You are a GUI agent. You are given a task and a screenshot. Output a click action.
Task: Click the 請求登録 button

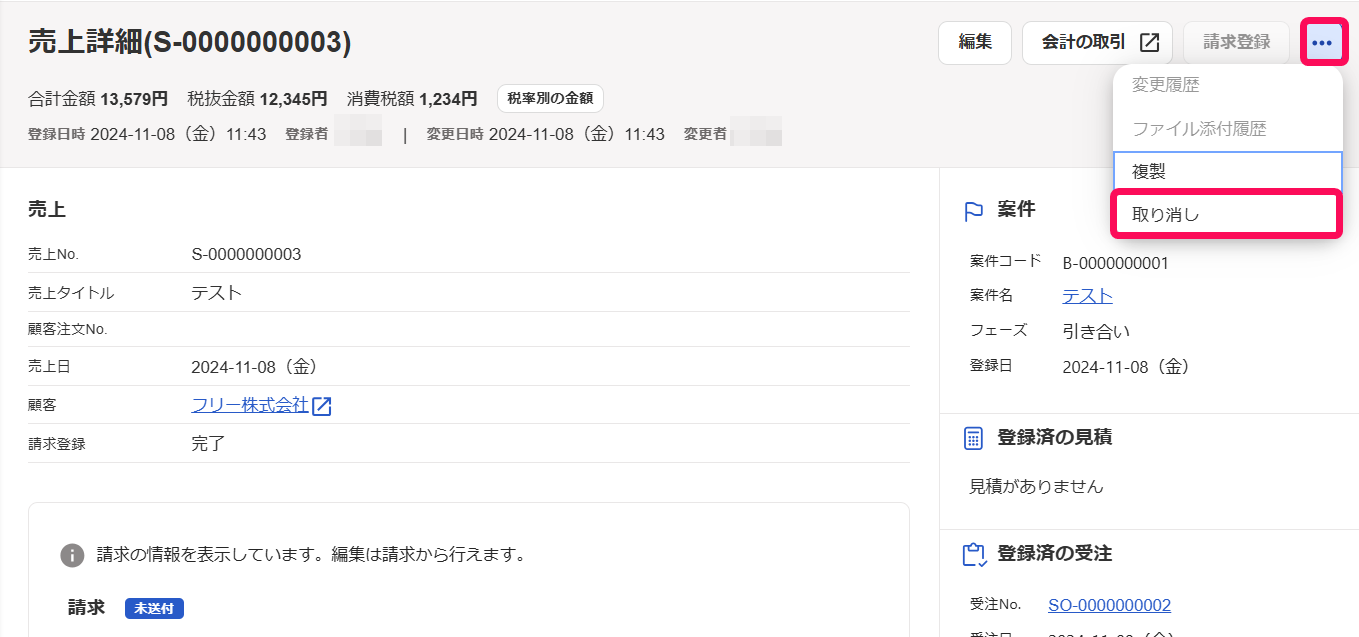tap(1236, 43)
